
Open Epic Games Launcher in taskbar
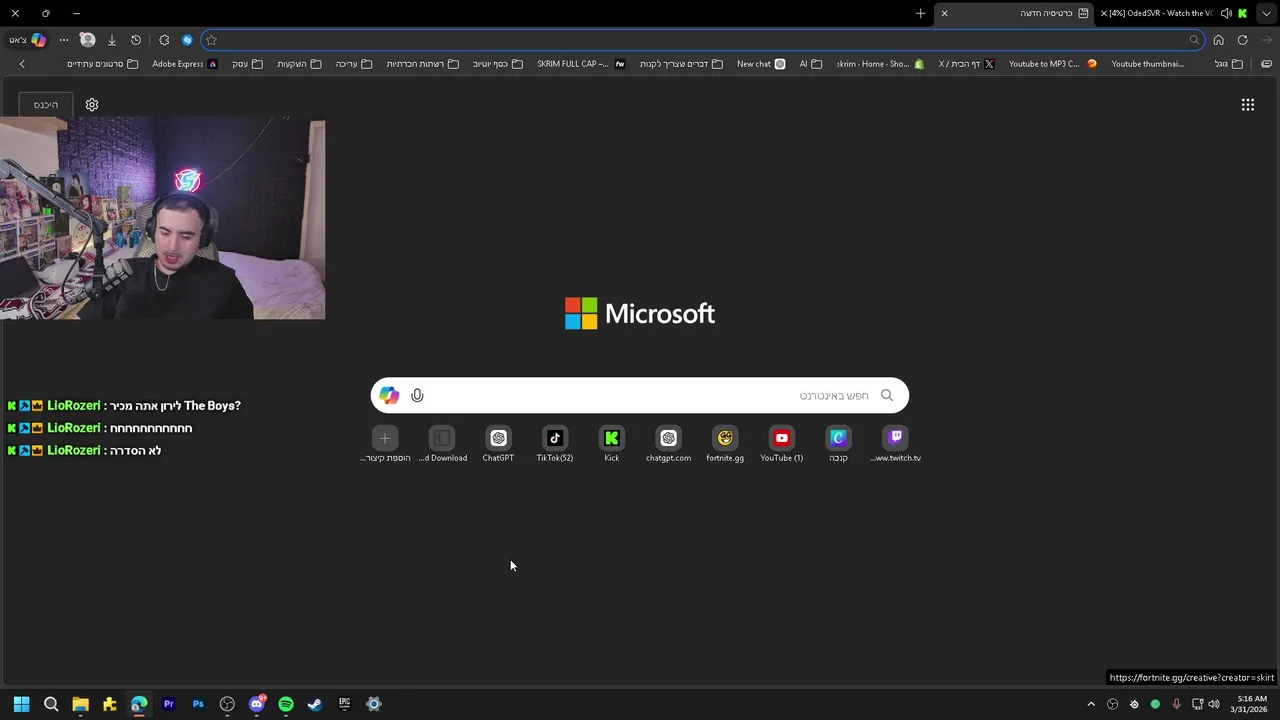coord(344,704)
